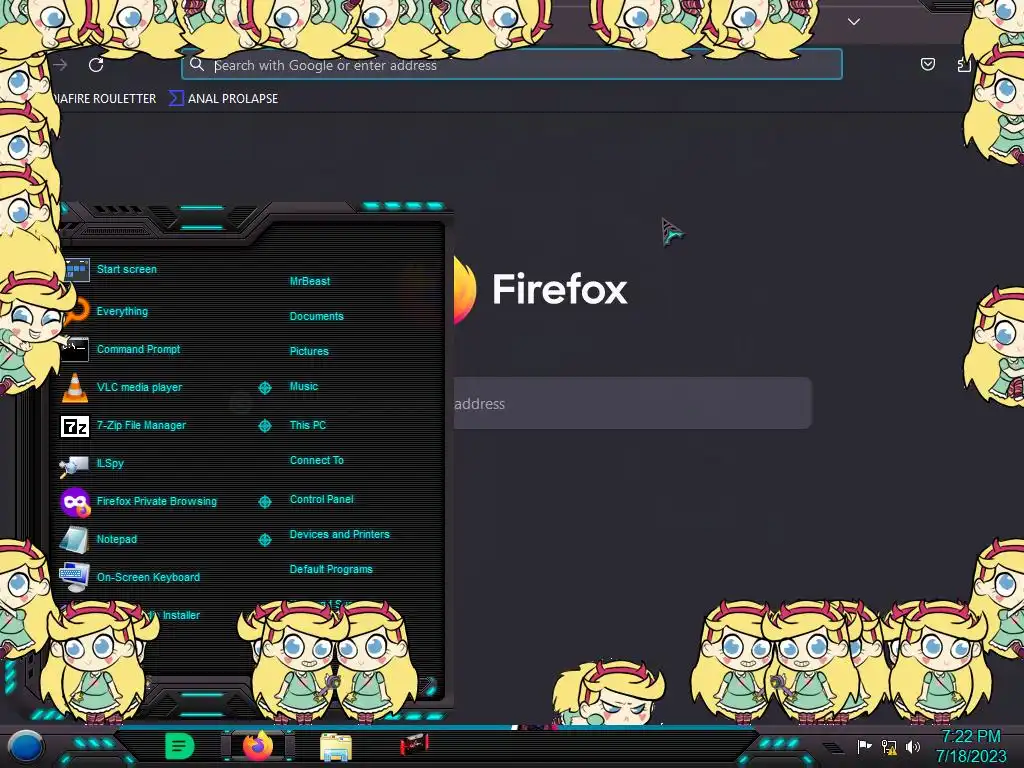Focus the Search with Google address bar
Viewport: 1024px width, 768px height.
511,65
